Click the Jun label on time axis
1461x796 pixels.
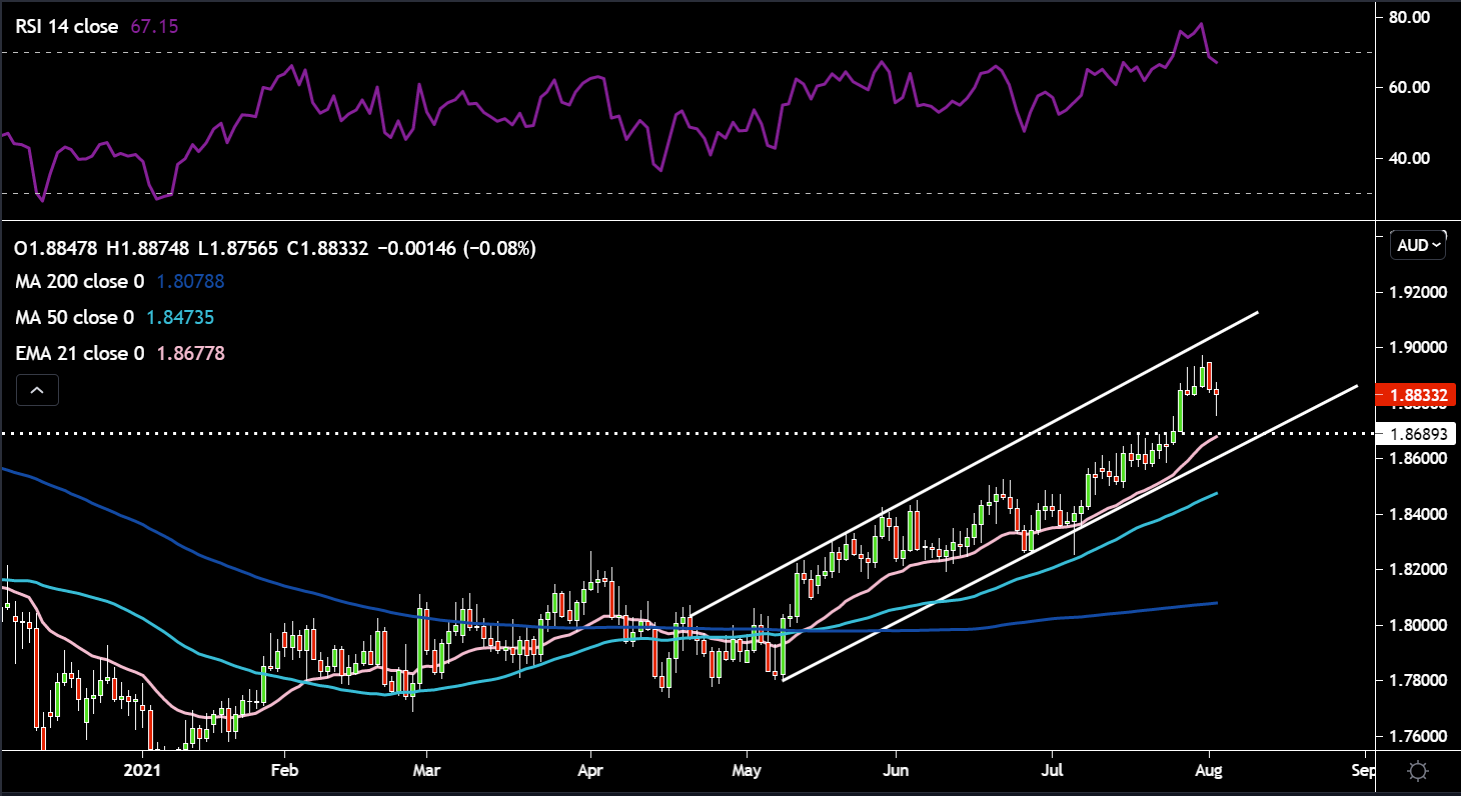coord(895,772)
